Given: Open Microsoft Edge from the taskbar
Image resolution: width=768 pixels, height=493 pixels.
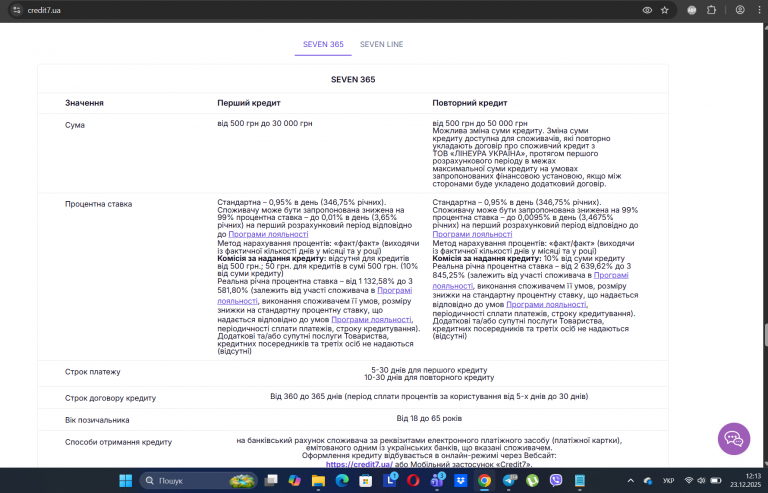Looking at the screenshot, I should pos(342,481).
